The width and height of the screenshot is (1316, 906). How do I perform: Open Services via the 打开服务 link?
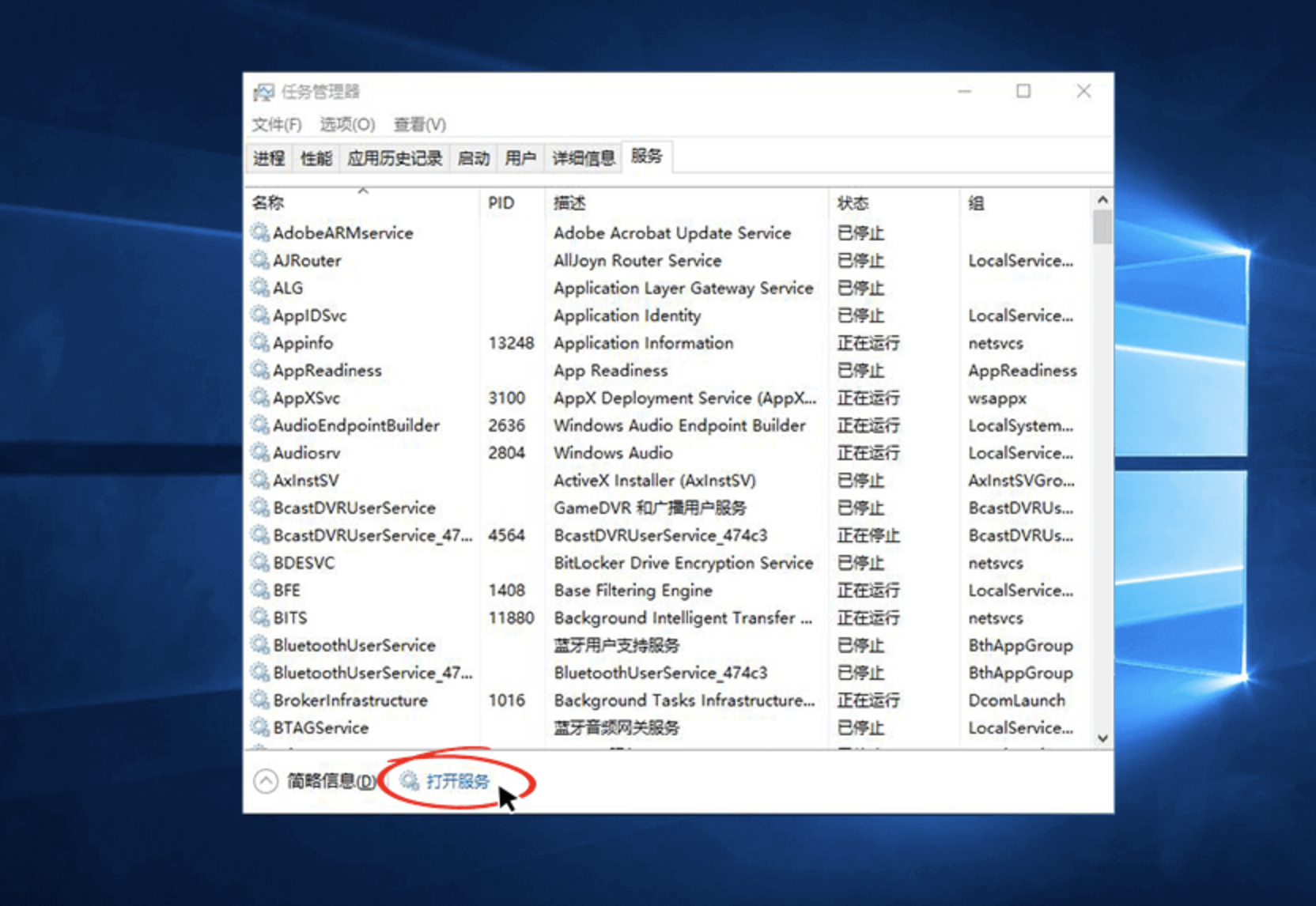(457, 781)
